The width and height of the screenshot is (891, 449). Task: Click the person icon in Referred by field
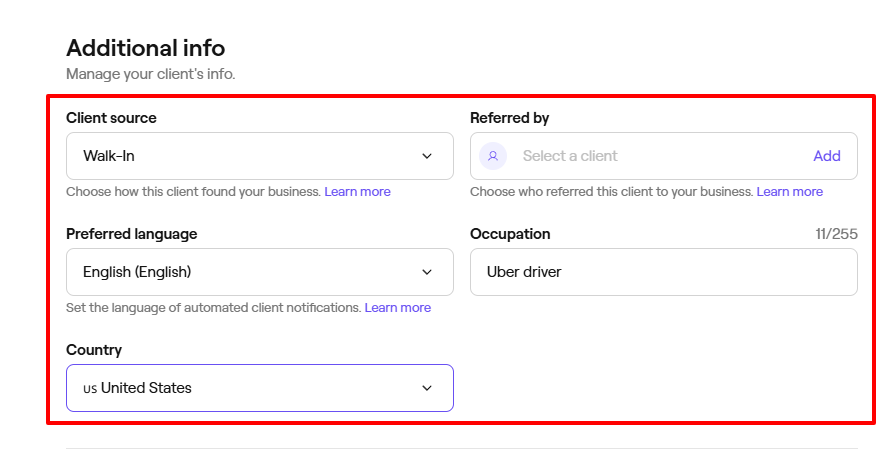pyautogui.click(x=492, y=156)
